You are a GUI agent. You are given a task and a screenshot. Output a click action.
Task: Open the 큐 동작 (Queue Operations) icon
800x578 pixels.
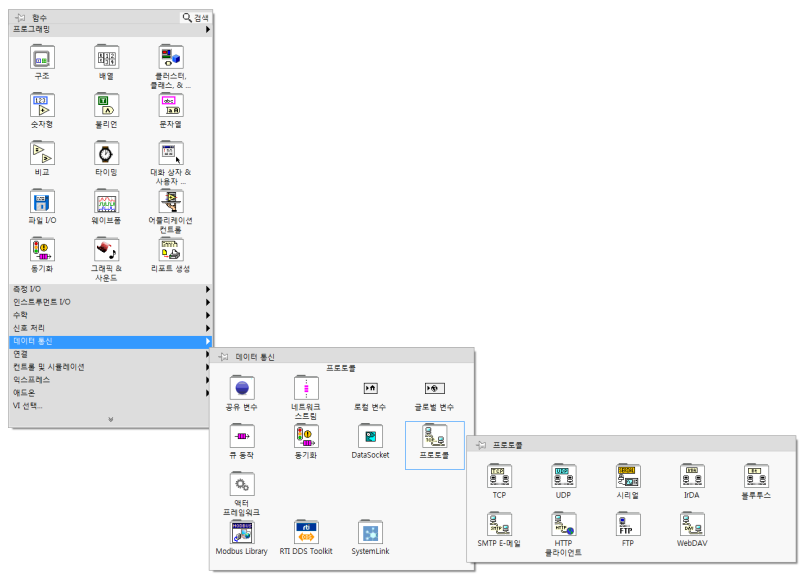[x=242, y=436]
